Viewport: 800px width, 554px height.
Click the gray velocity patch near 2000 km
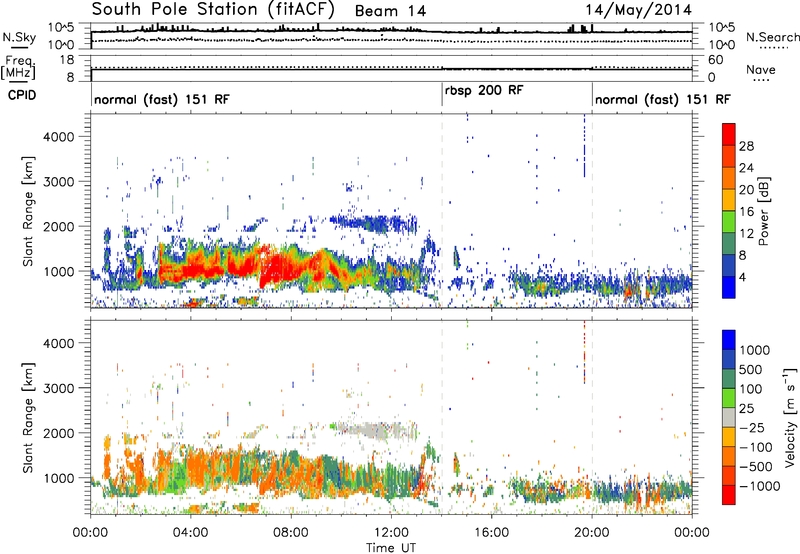point(376,431)
